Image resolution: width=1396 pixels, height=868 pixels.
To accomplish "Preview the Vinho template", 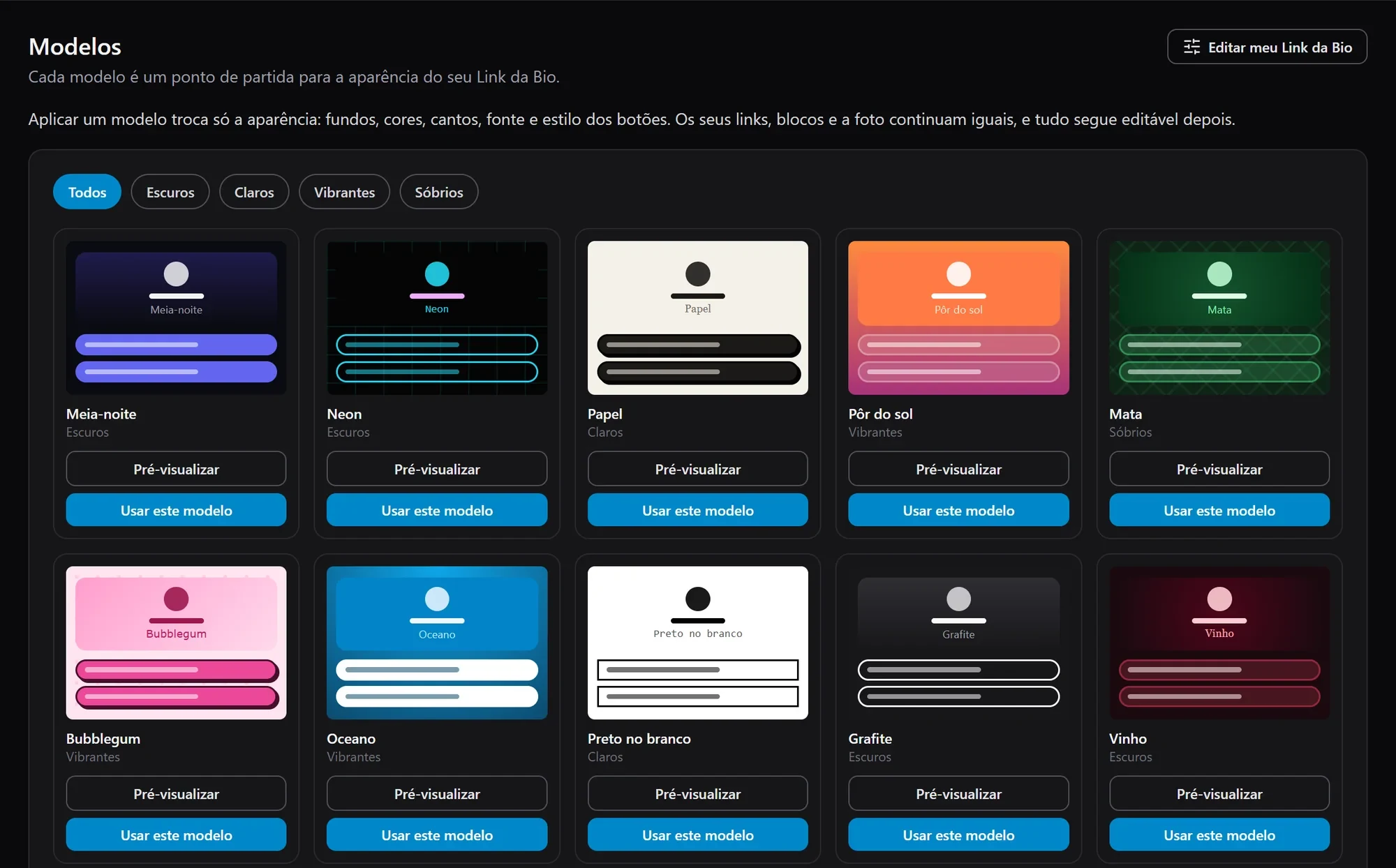I will pyautogui.click(x=1219, y=793).
